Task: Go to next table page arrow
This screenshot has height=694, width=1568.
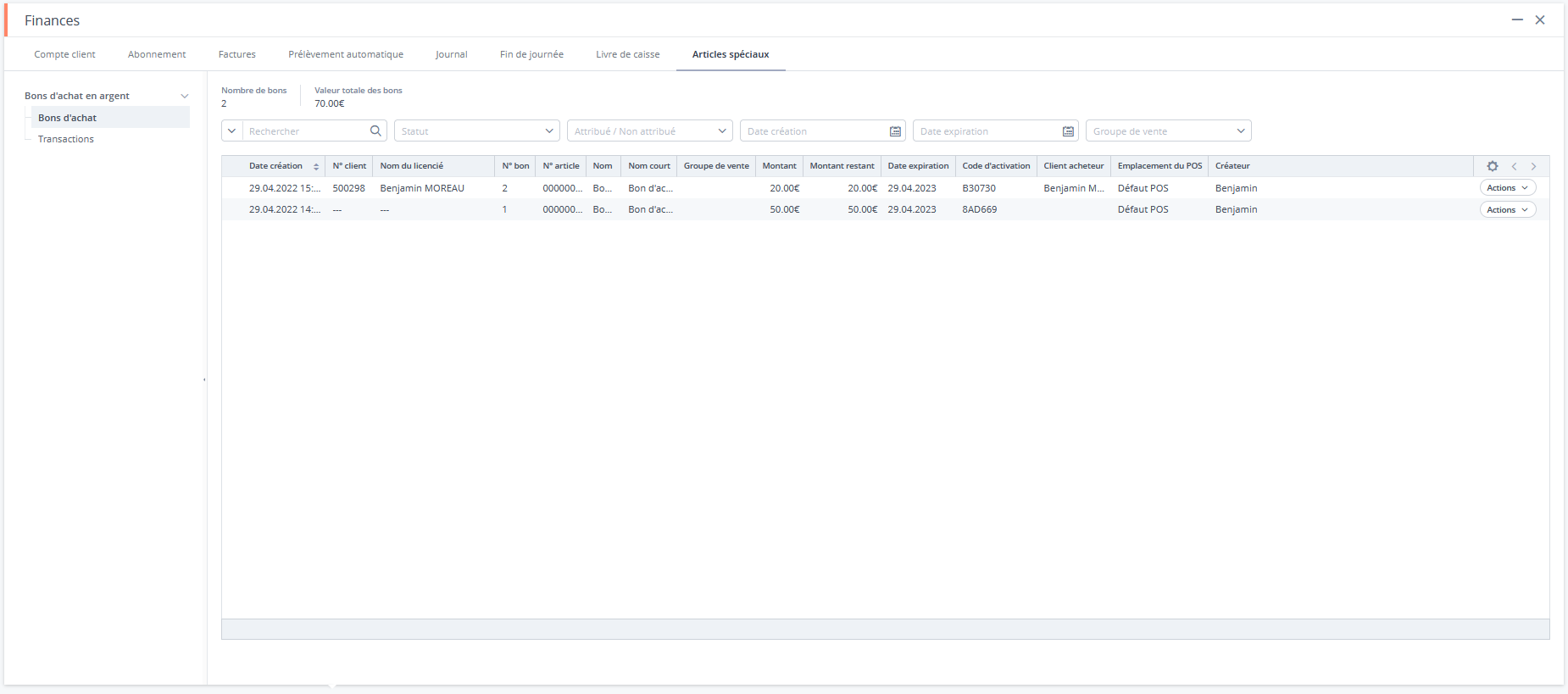Action: (1533, 166)
